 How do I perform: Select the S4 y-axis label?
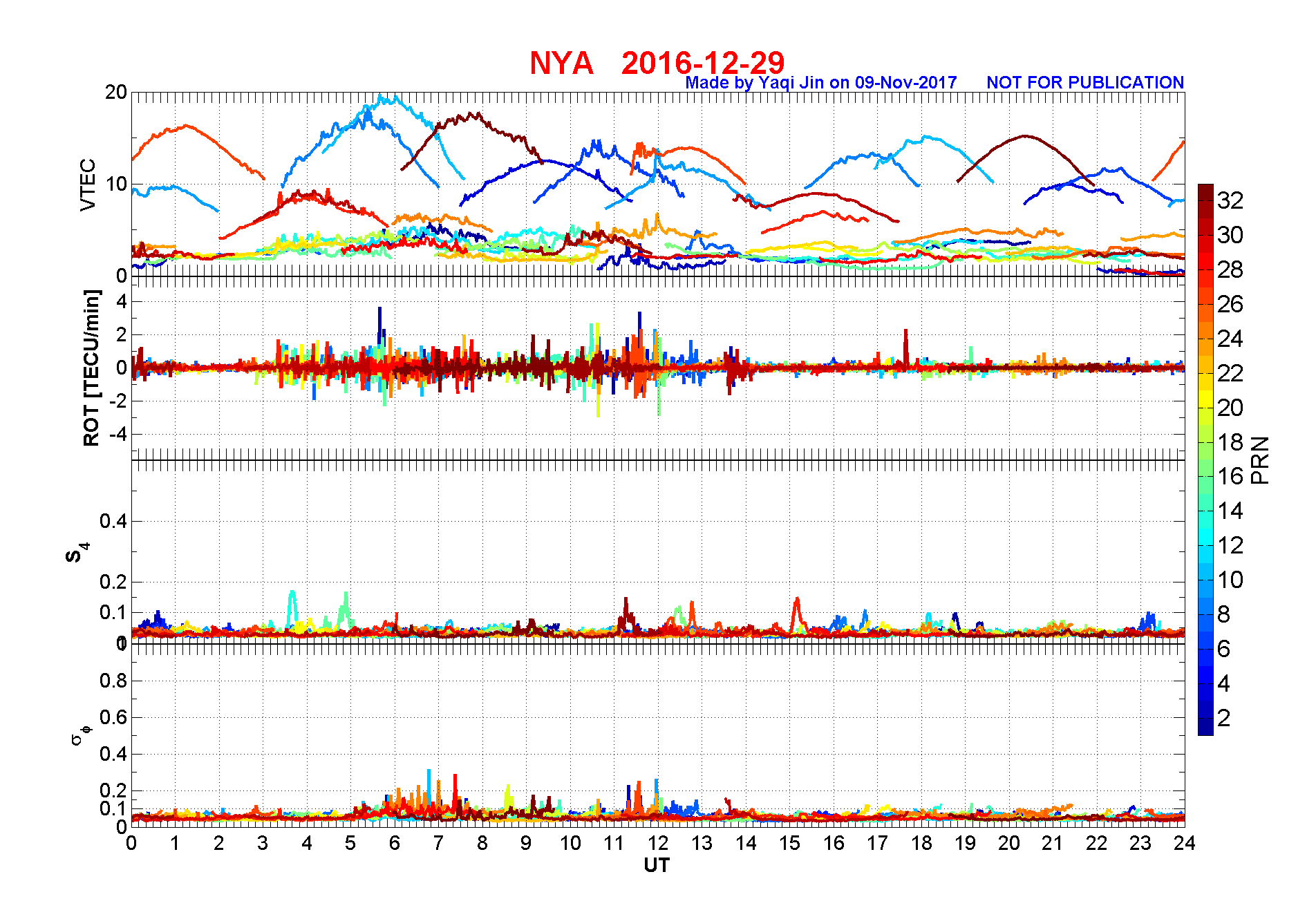coord(77,553)
